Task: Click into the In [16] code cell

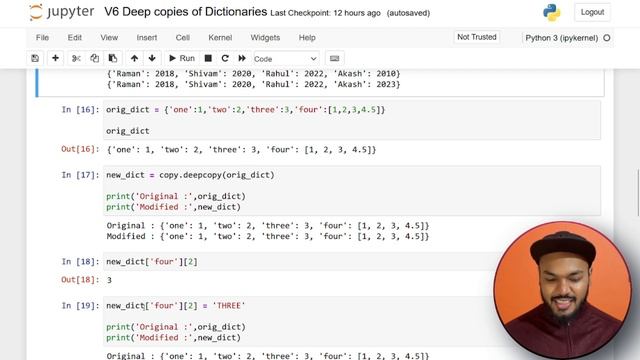Action: click(352, 120)
